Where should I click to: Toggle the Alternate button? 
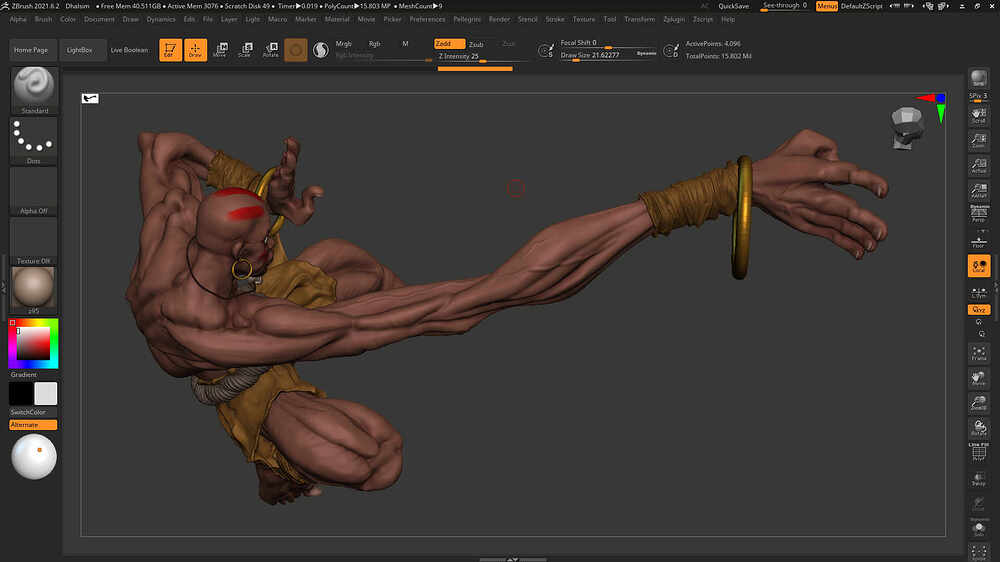[33, 425]
